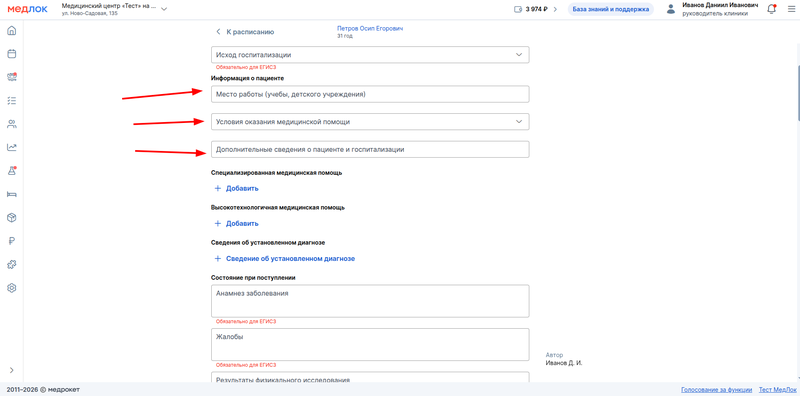Click the user avatar icon
This screenshot has height=396, width=800.
click(x=671, y=9)
